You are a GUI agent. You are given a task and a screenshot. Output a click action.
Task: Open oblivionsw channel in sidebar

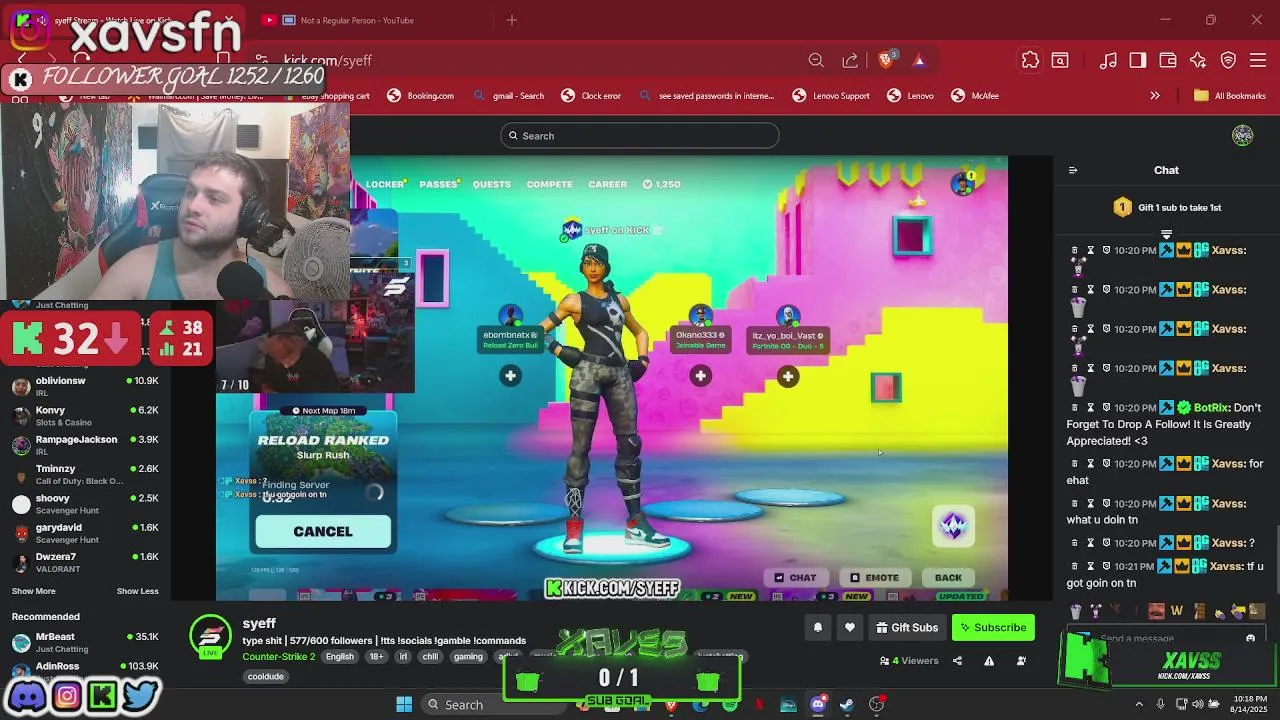(x=85, y=387)
